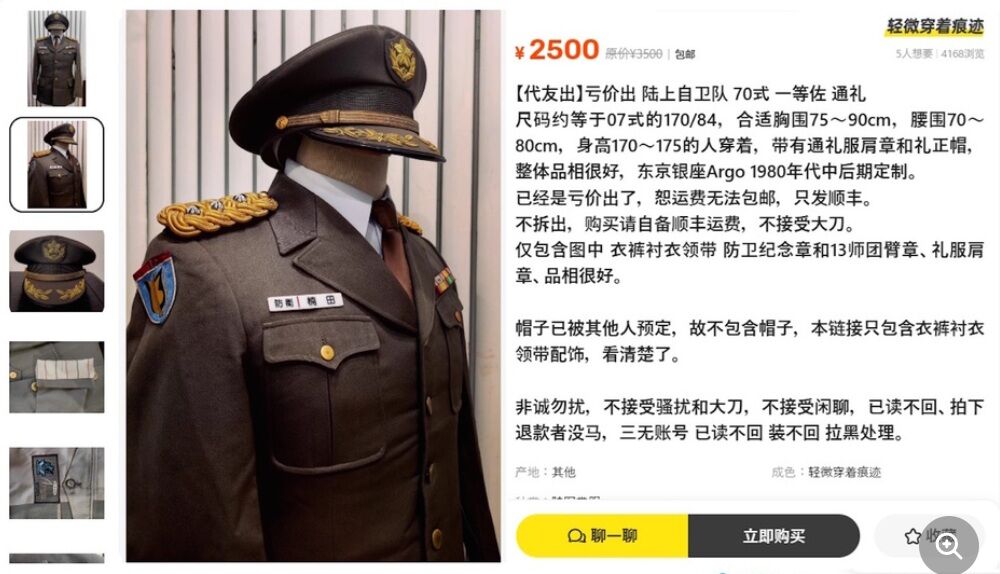Viewport: 1000px width, 574px height.
Task: Open the 聊一聊 chat button
Action: pyautogui.click(x=601, y=536)
